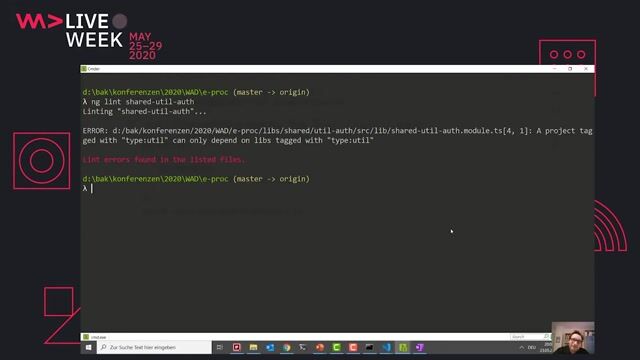
Task: Click the ERROR line with shared-util-auth.module.ts path
Action: point(337,136)
